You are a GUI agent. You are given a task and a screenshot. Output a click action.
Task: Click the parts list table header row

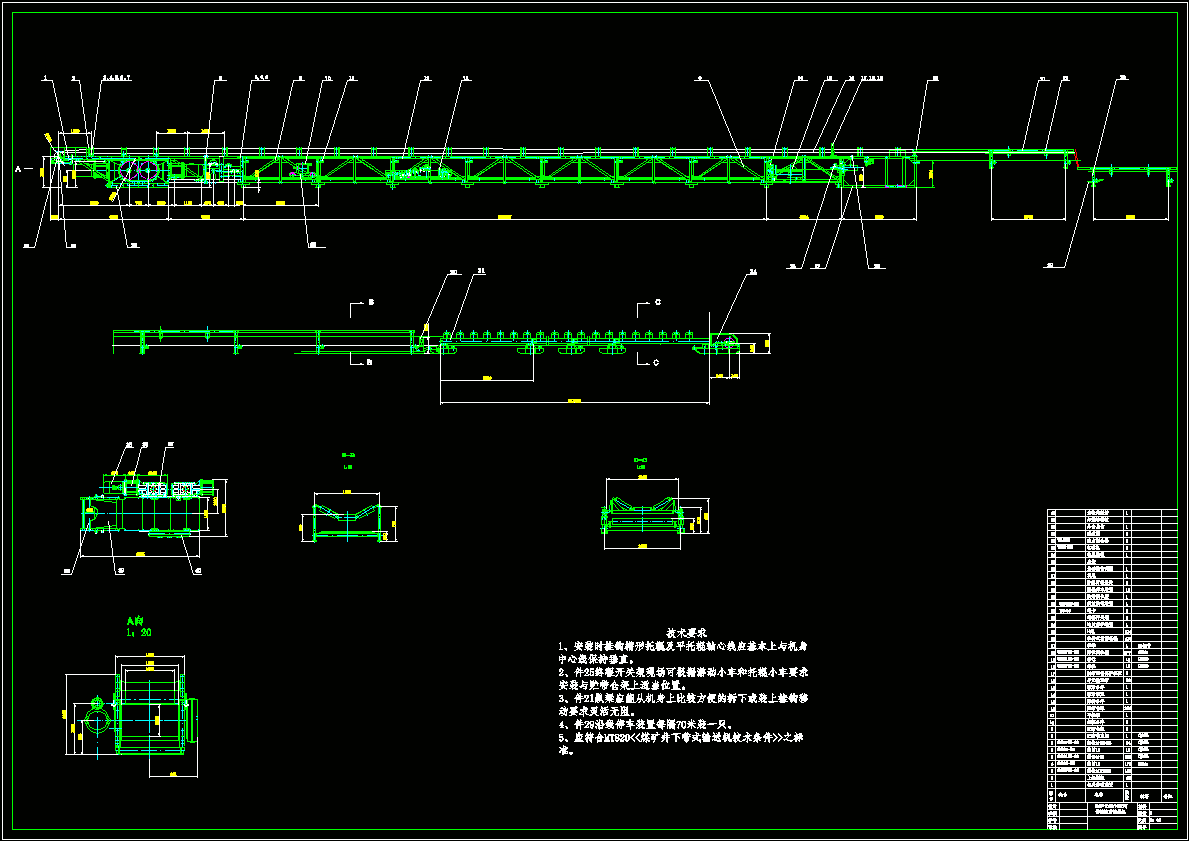click(1112, 795)
